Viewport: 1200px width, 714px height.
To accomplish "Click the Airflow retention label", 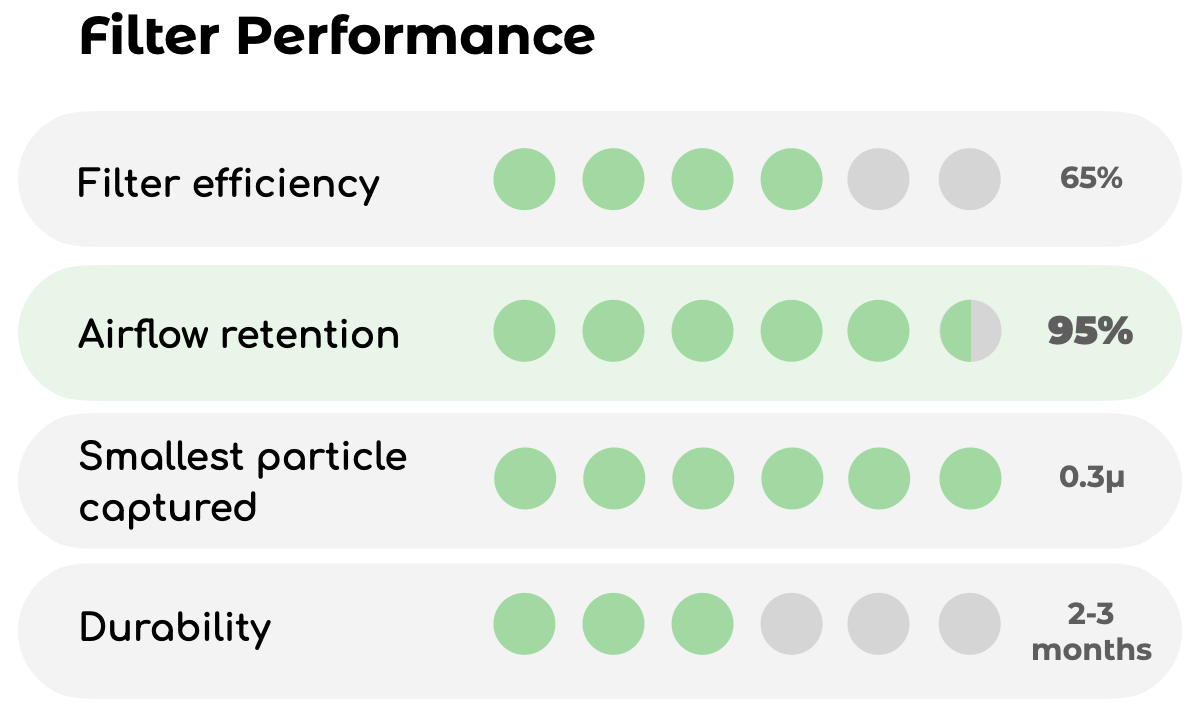I will pos(239,334).
